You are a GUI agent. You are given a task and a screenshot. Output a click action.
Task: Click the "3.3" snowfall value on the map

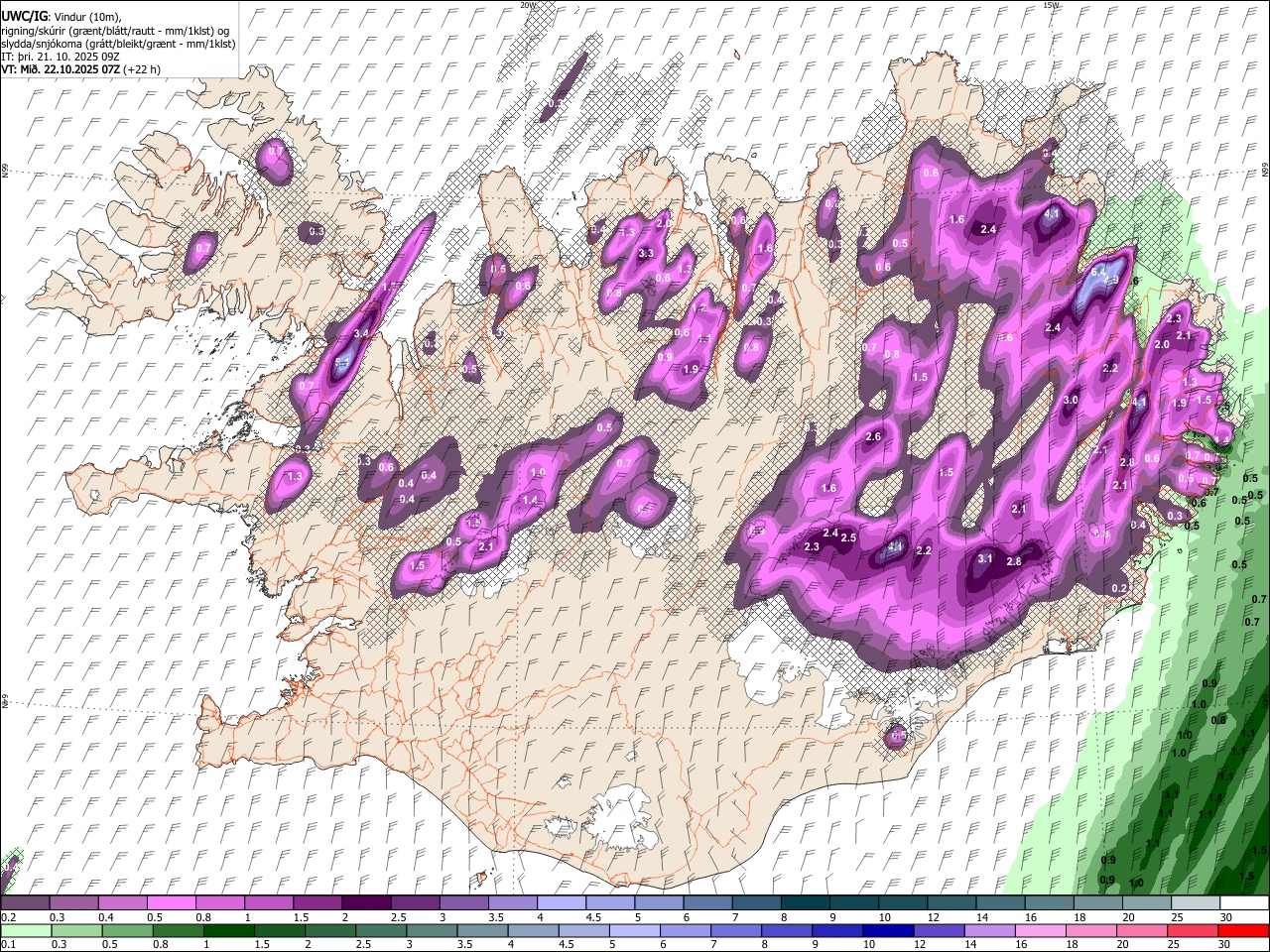(x=646, y=254)
